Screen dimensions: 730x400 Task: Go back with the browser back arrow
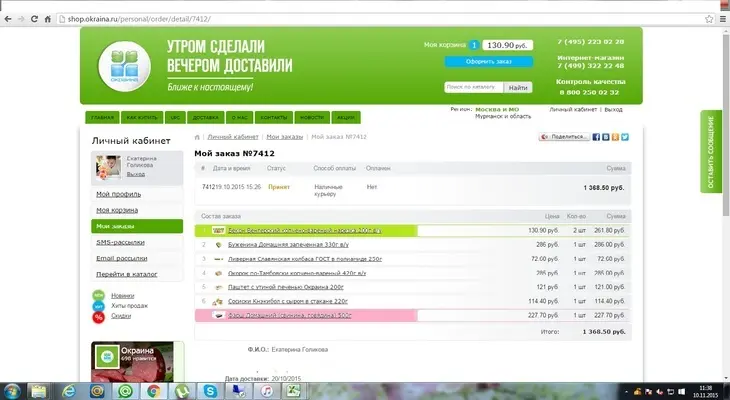(x=8, y=19)
